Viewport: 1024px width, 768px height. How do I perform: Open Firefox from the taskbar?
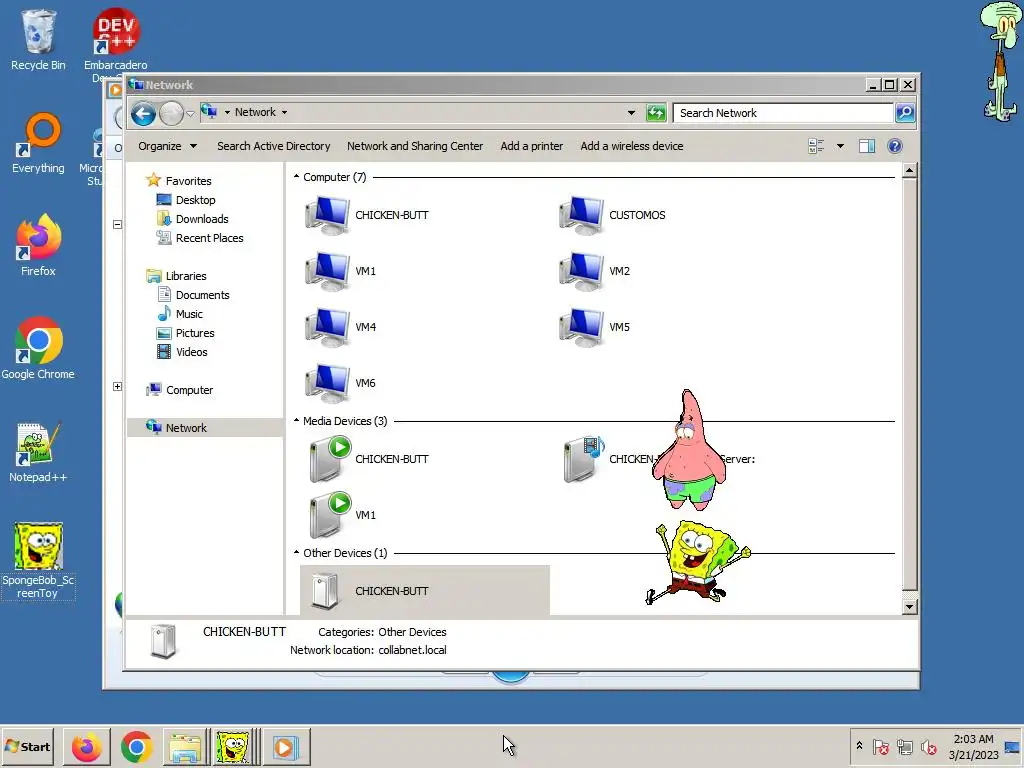86,747
